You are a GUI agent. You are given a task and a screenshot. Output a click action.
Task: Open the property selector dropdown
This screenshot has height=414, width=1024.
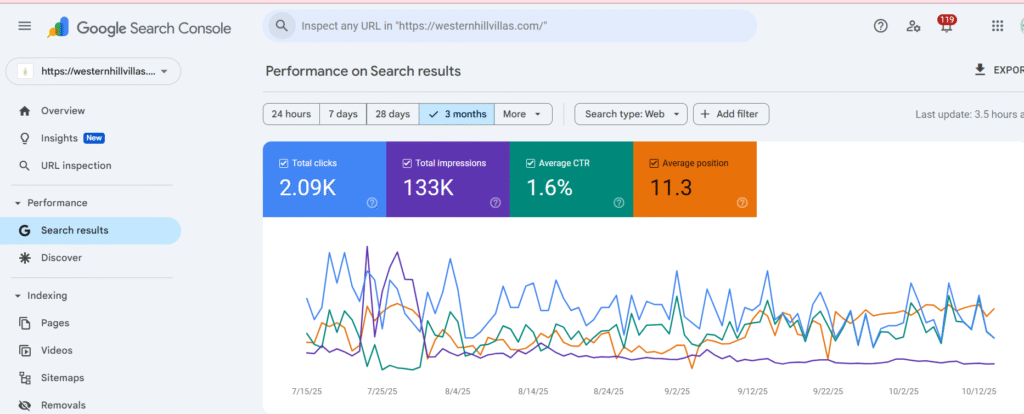click(93, 71)
